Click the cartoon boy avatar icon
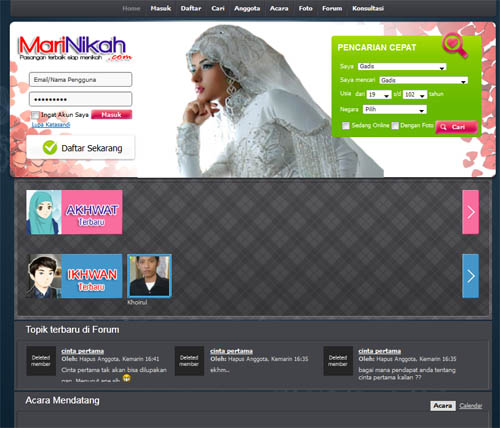The width and height of the screenshot is (500, 428). tap(44, 276)
